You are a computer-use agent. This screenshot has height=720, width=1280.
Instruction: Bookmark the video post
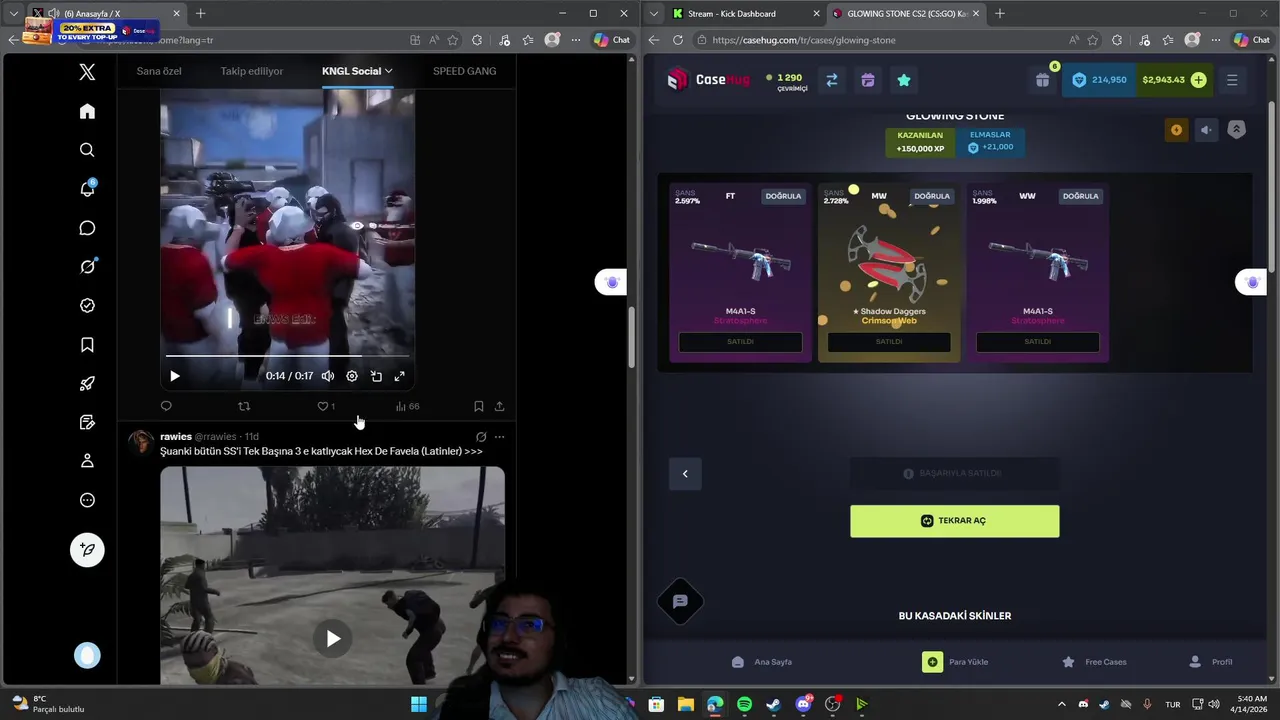[x=478, y=406]
